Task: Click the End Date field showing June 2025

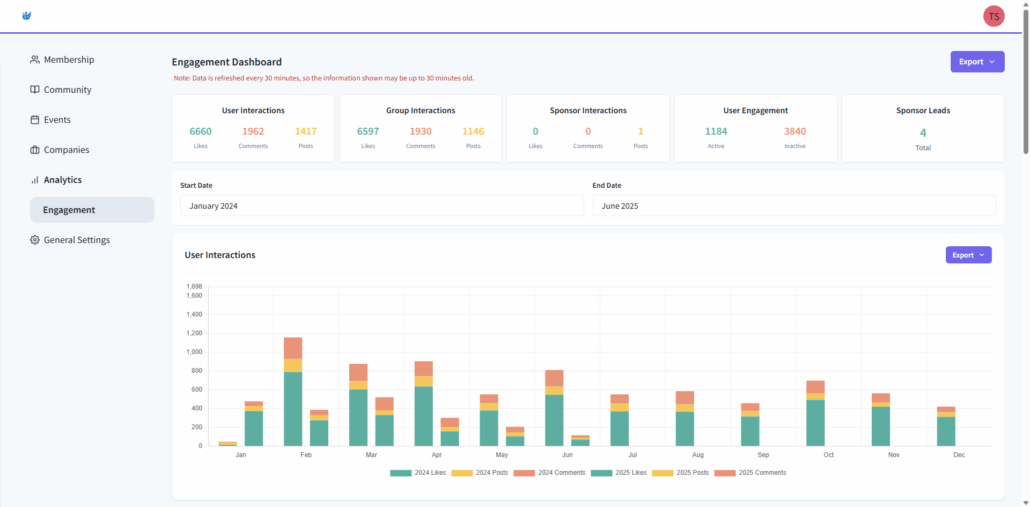Action: 794,205
